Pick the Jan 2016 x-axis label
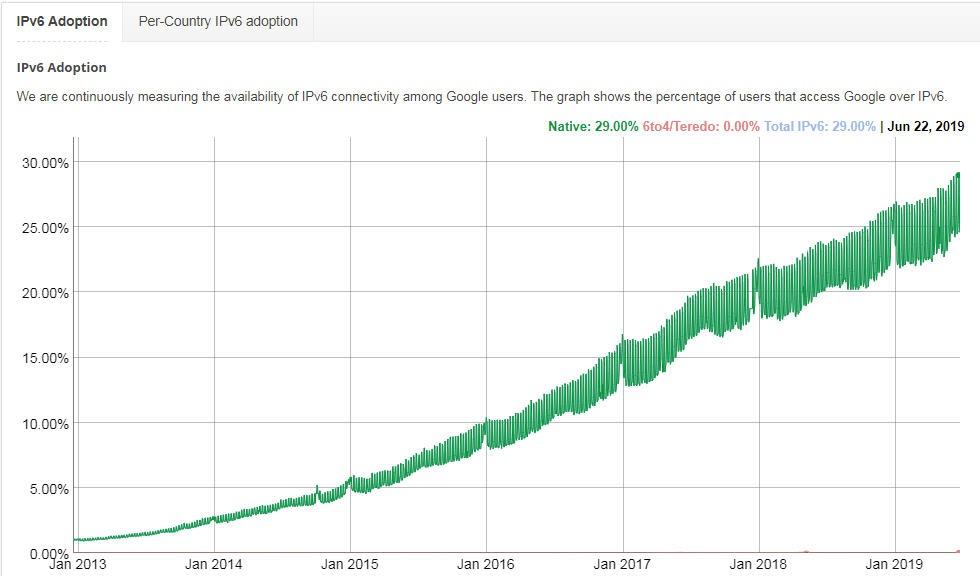The height and width of the screenshot is (576, 980). pyautogui.click(x=486, y=565)
